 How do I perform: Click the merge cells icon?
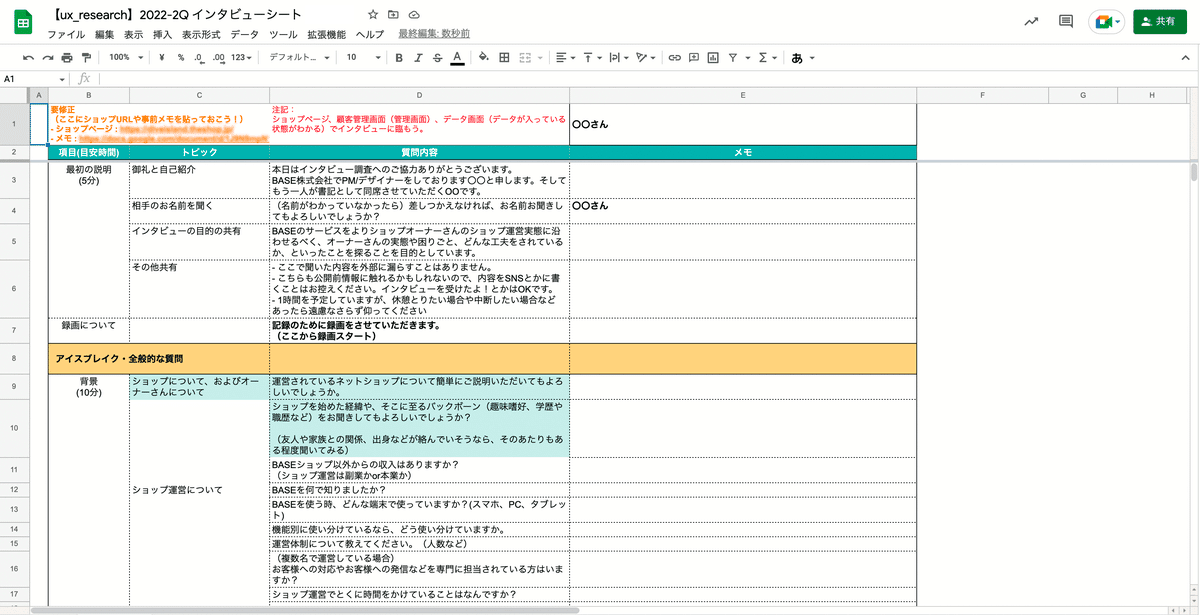pos(525,58)
